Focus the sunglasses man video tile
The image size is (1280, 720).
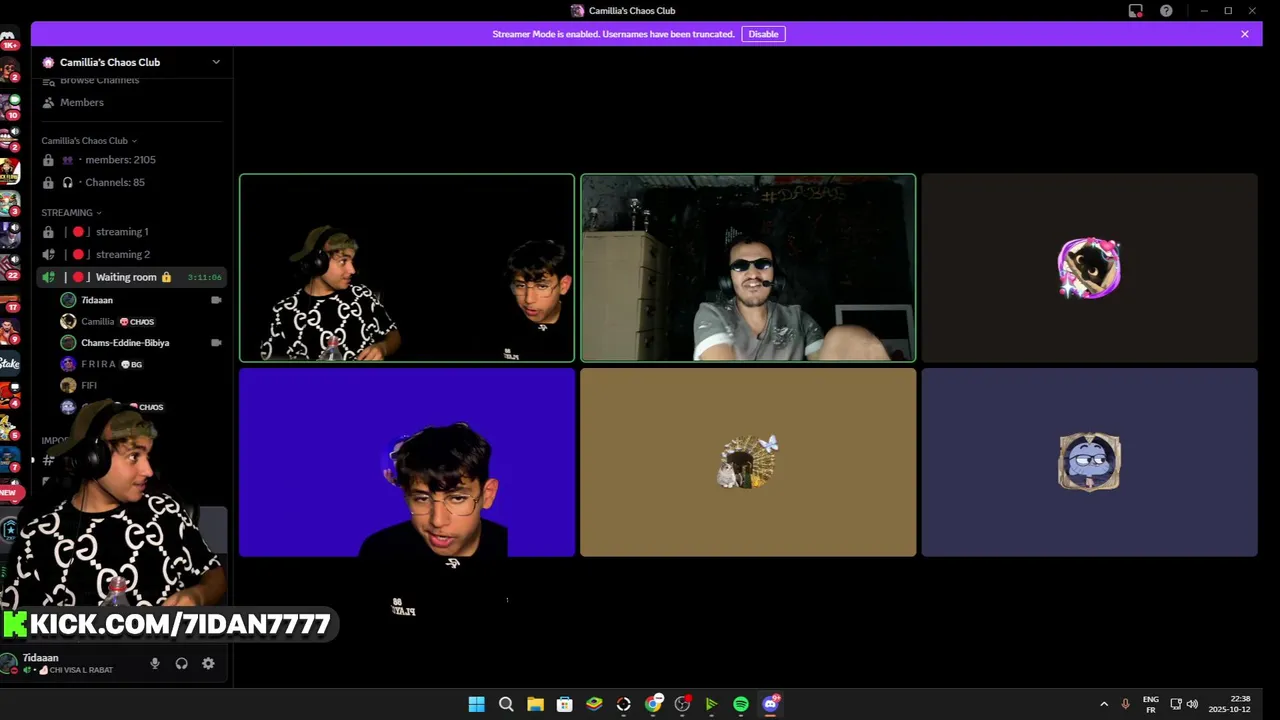(748, 268)
